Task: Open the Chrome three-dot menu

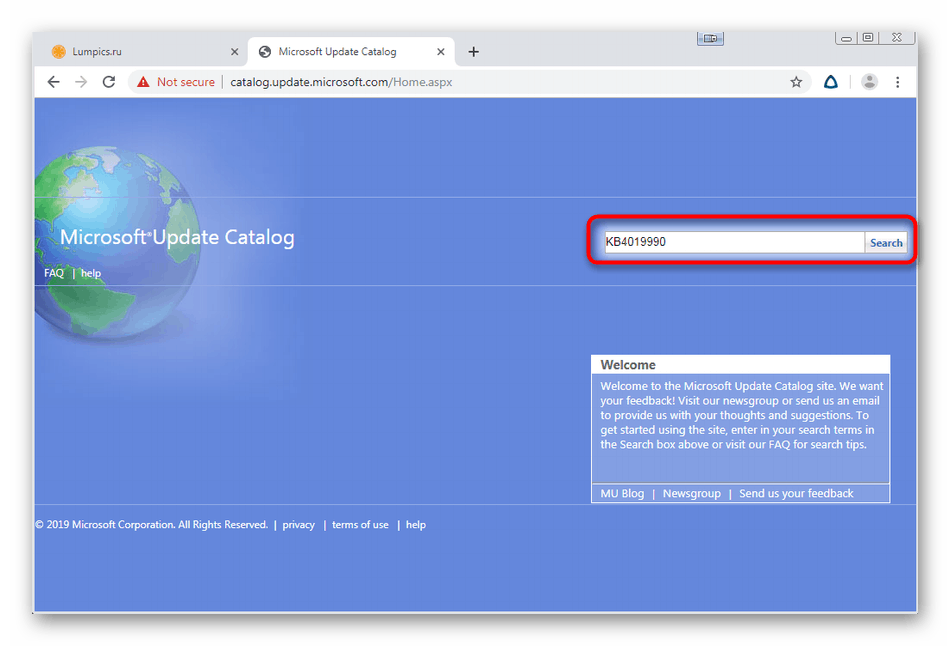Action: pyautogui.click(x=898, y=82)
